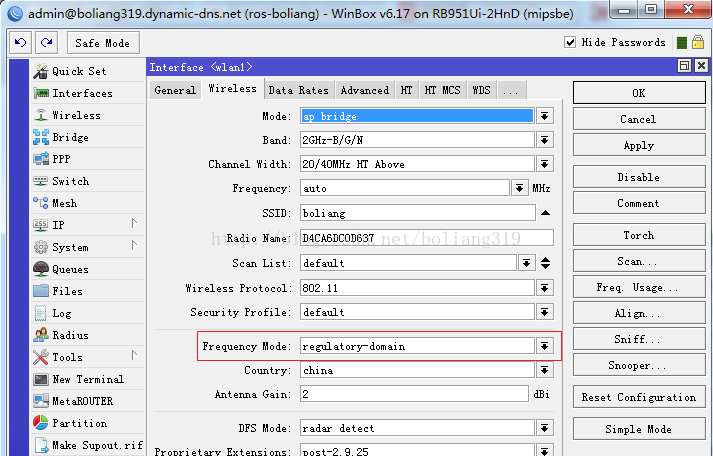Image resolution: width=713 pixels, height=456 pixels.
Task: Show more tabs via ellipsis tab
Action: tap(511, 90)
